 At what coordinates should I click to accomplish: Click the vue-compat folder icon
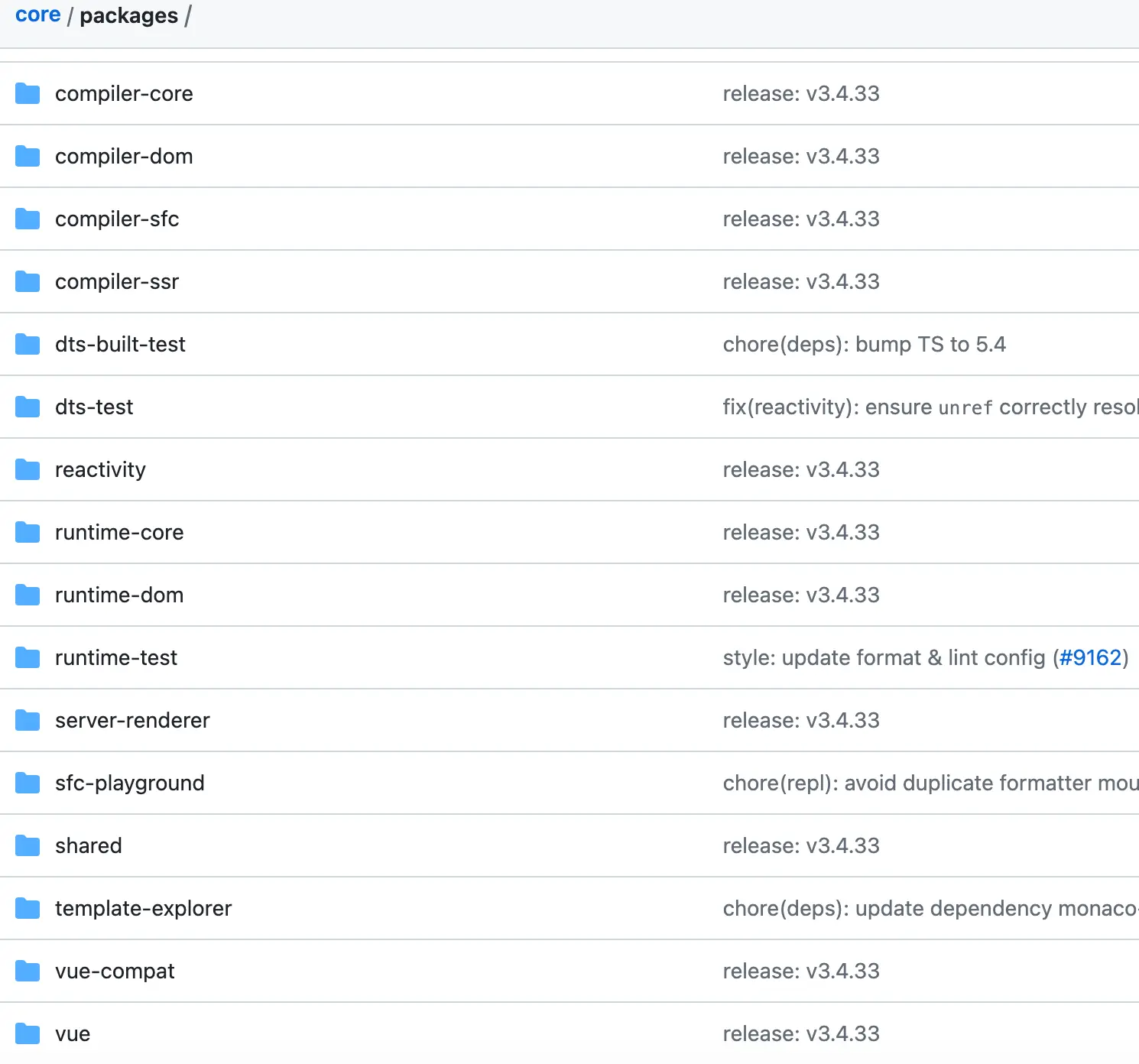click(x=28, y=971)
